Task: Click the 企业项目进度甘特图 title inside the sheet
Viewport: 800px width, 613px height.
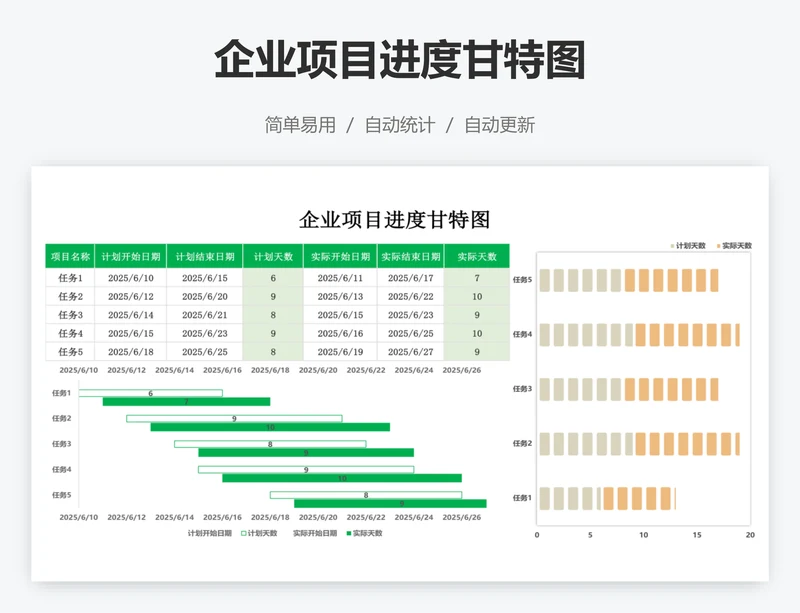Action: [x=395, y=219]
